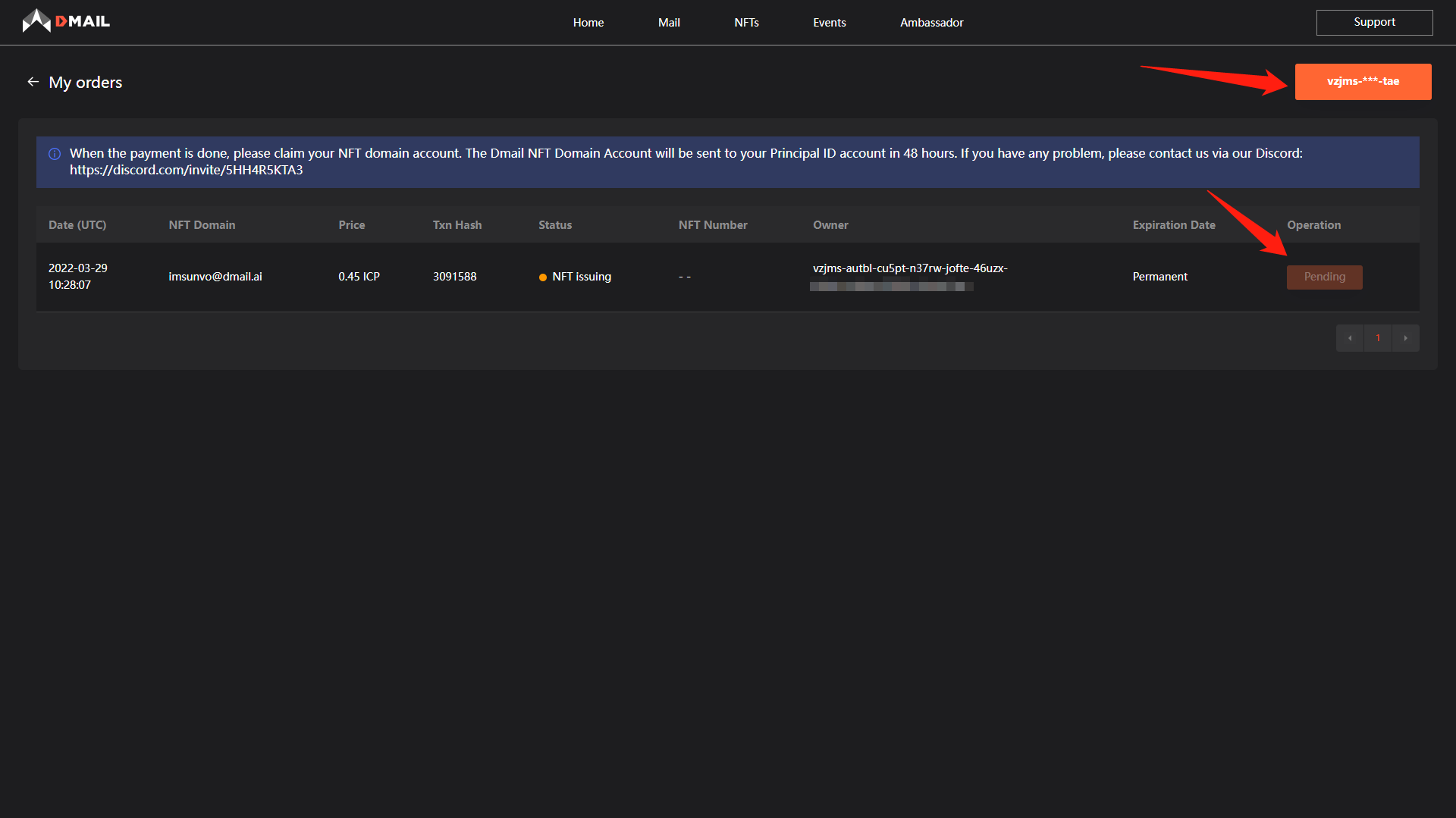Click the Owner column header

[x=830, y=225]
